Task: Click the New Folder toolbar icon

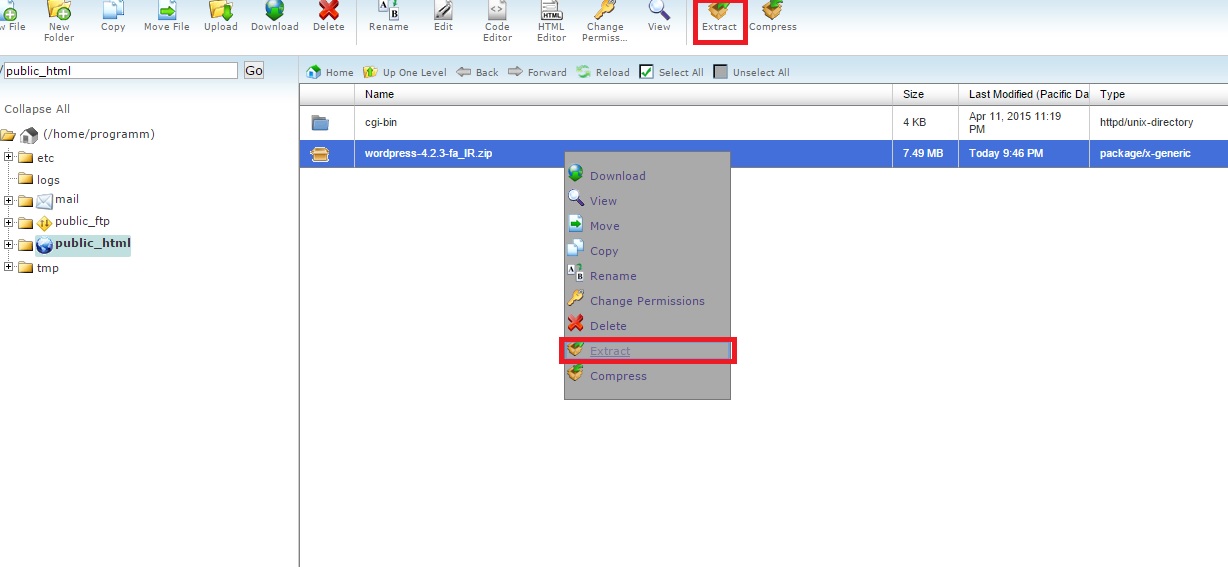Action: point(59,11)
